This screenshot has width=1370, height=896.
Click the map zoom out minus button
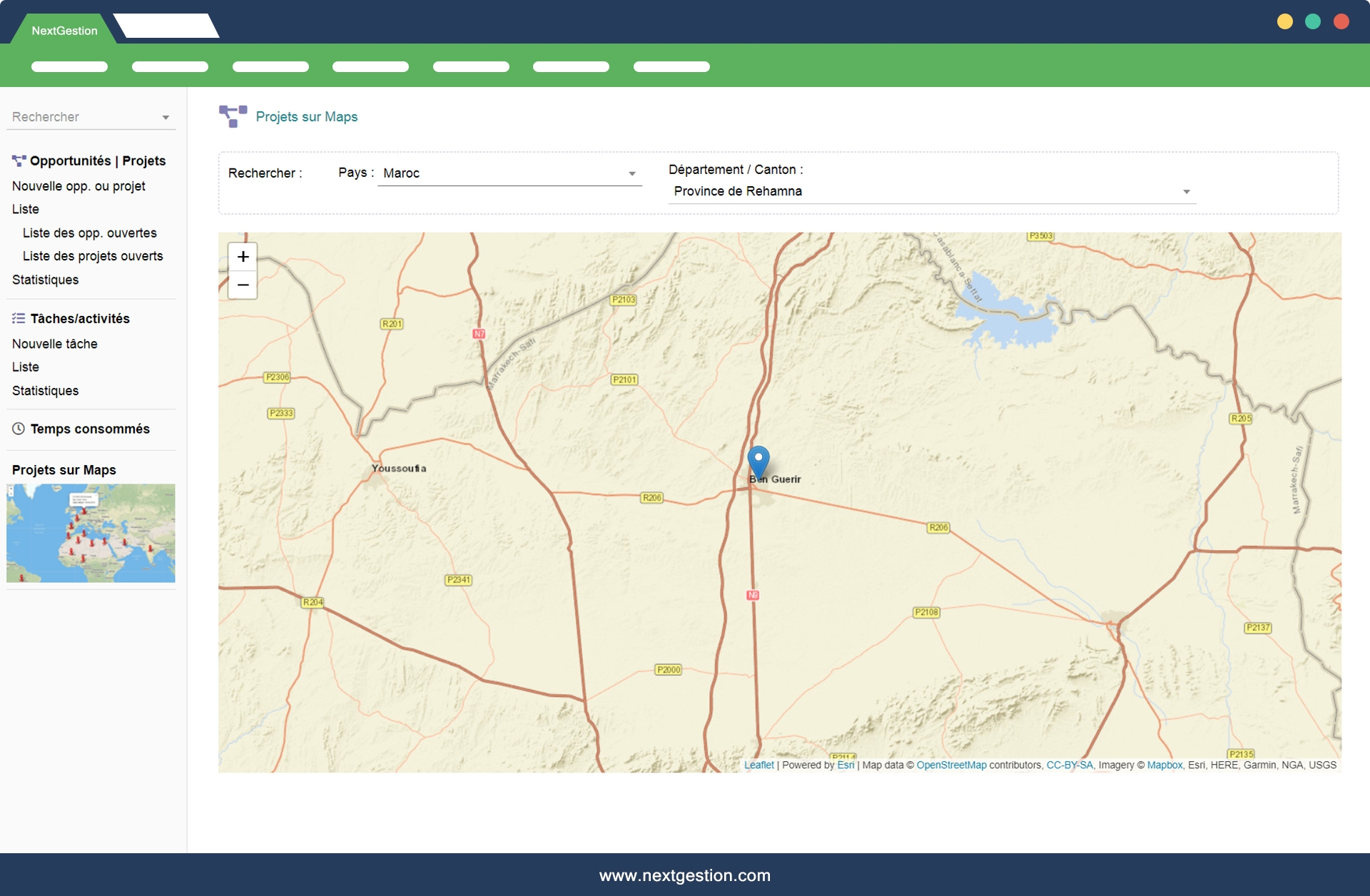243,285
